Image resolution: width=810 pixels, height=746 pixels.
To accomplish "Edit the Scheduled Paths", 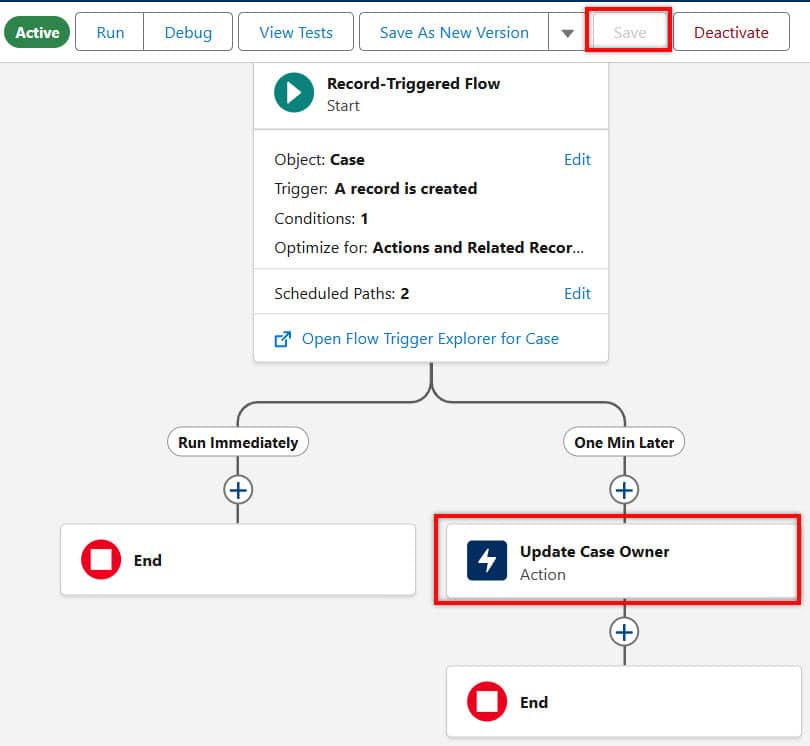I will (577, 293).
